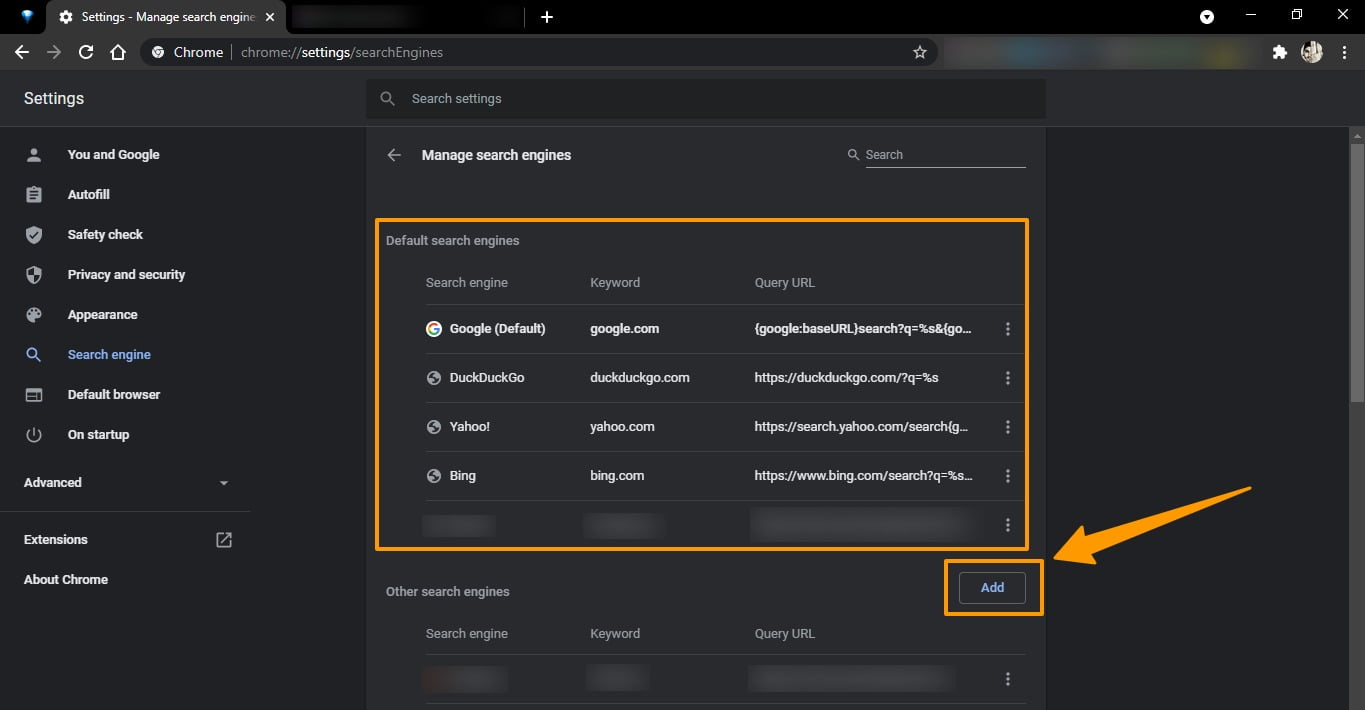
Task: Bookmark this page with the star icon
Action: pos(920,52)
